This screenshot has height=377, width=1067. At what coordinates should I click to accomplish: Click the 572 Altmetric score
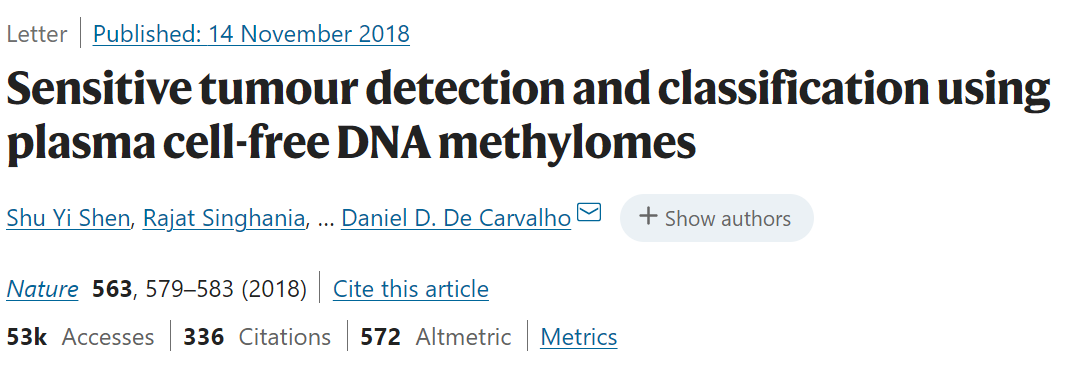(436, 337)
